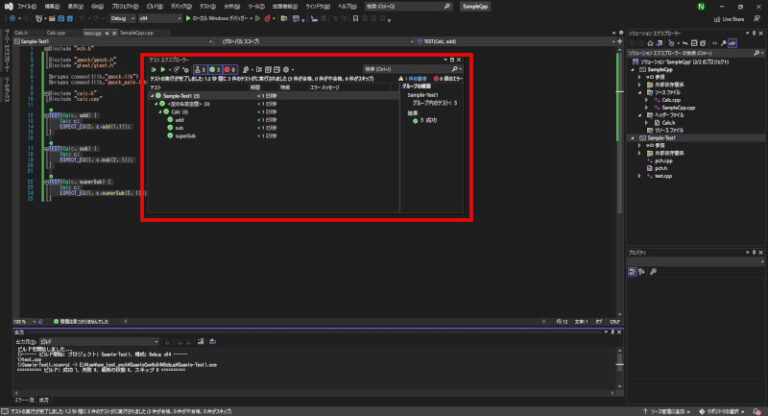The width and height of the screenshot is (768, 416).
Task: Click the bookmark toolbar icon
Action: tap(356, 19)
